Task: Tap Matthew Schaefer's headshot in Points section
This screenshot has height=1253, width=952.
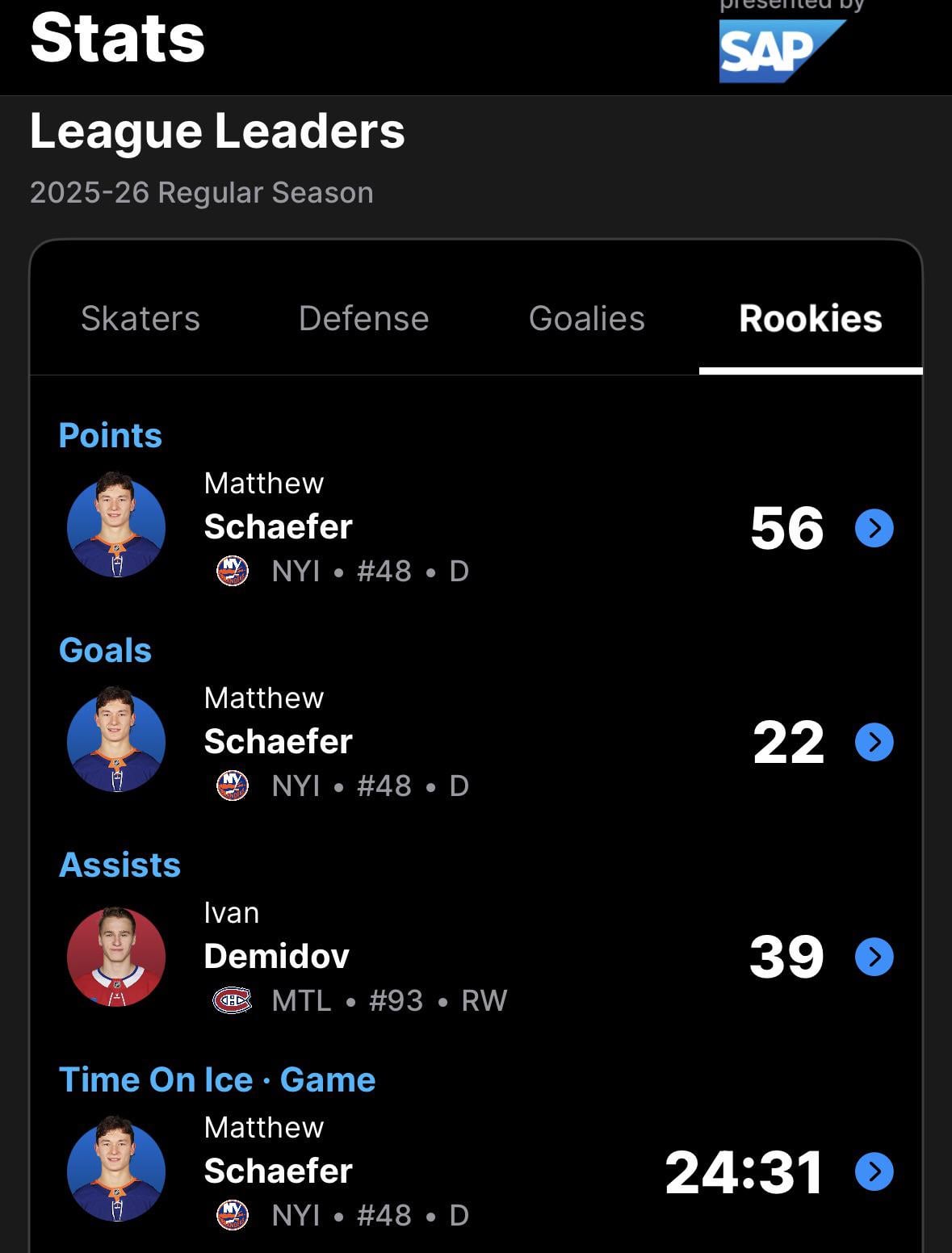Action: click(x=116, y=526)
